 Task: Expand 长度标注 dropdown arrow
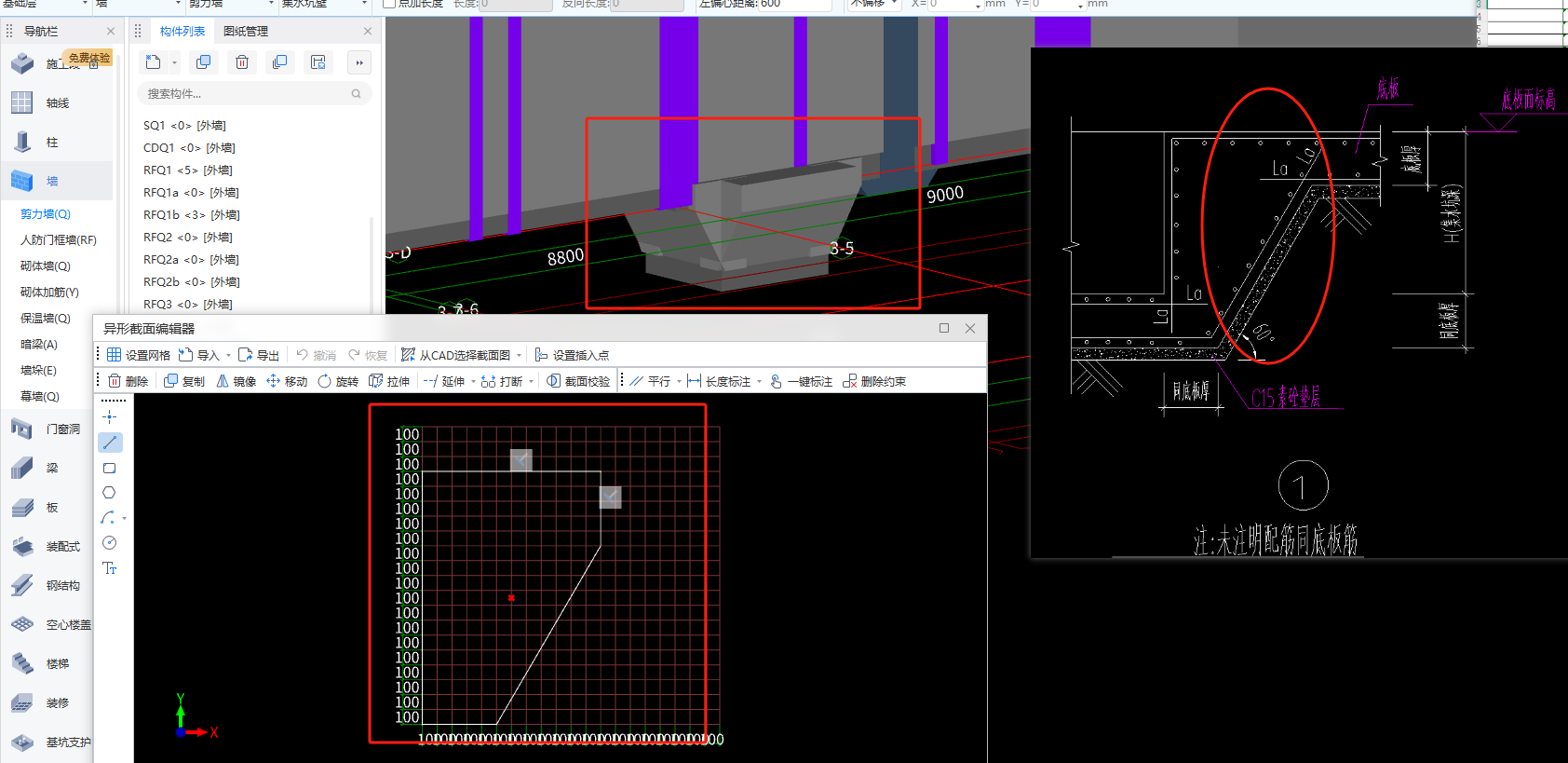pos(759,381)
